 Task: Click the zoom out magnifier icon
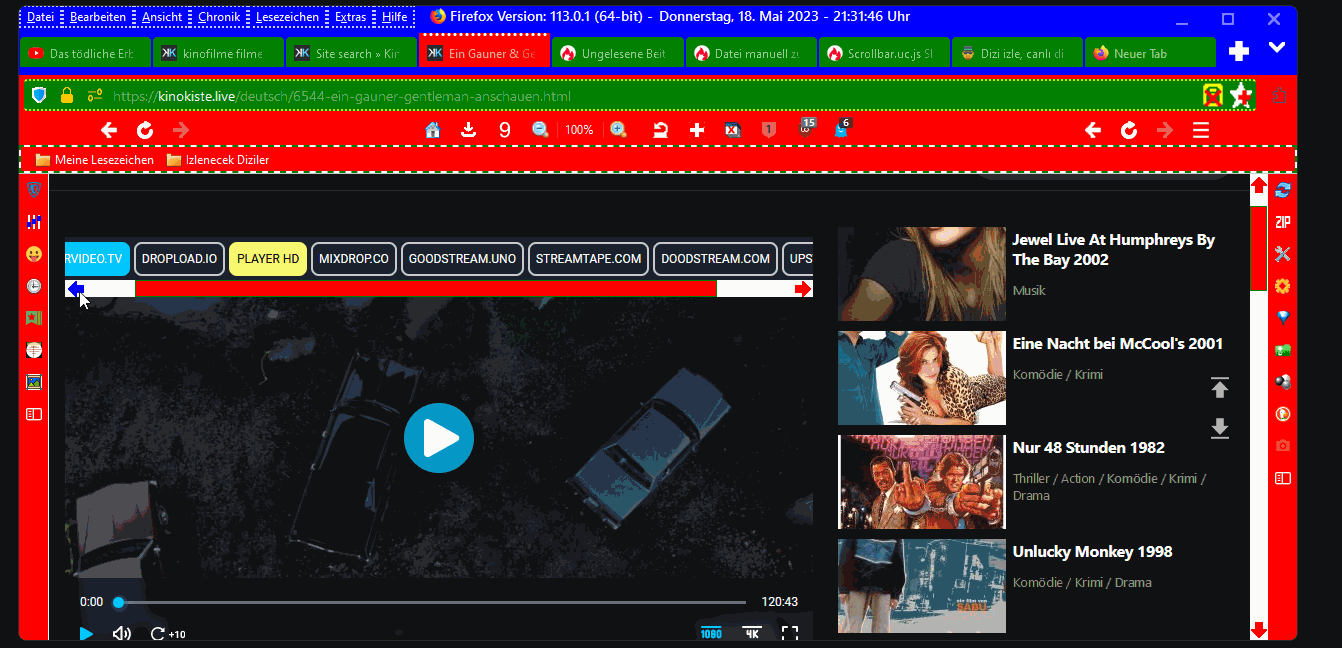tap(540, 130)
